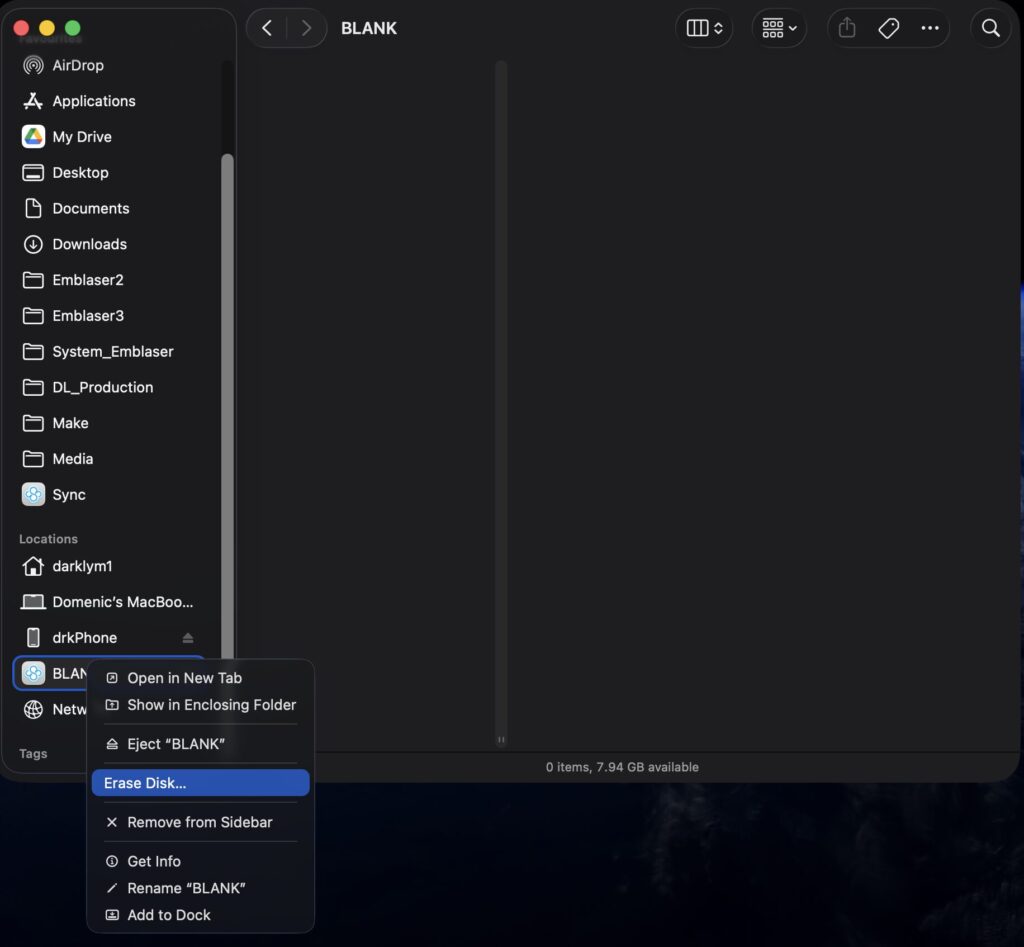Click the More actions ellipsis icon
Image resolution: width=1024 pixels, height=947 pixels.
930,29
